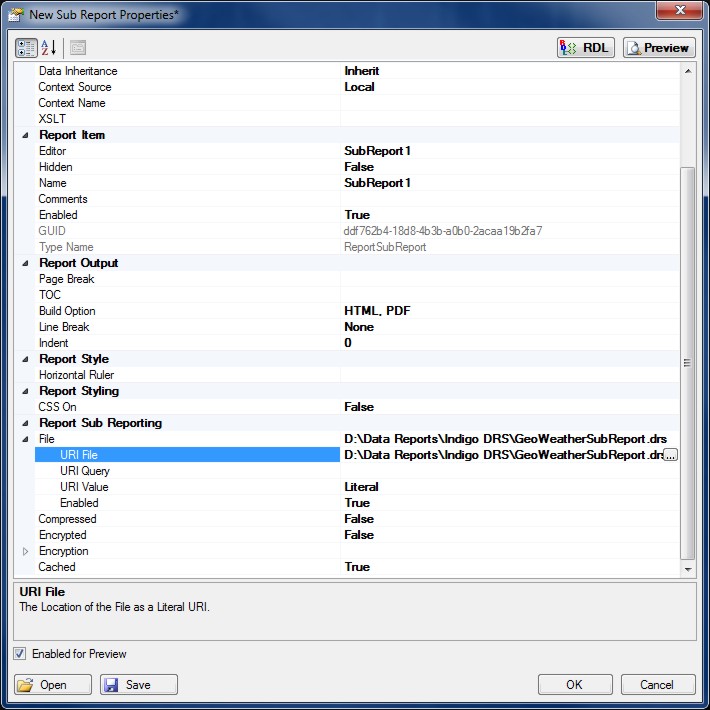This screenshot has height=710, width=710.
Task: Click the Preview button in toolbar
Action: [x=659, y=48]
